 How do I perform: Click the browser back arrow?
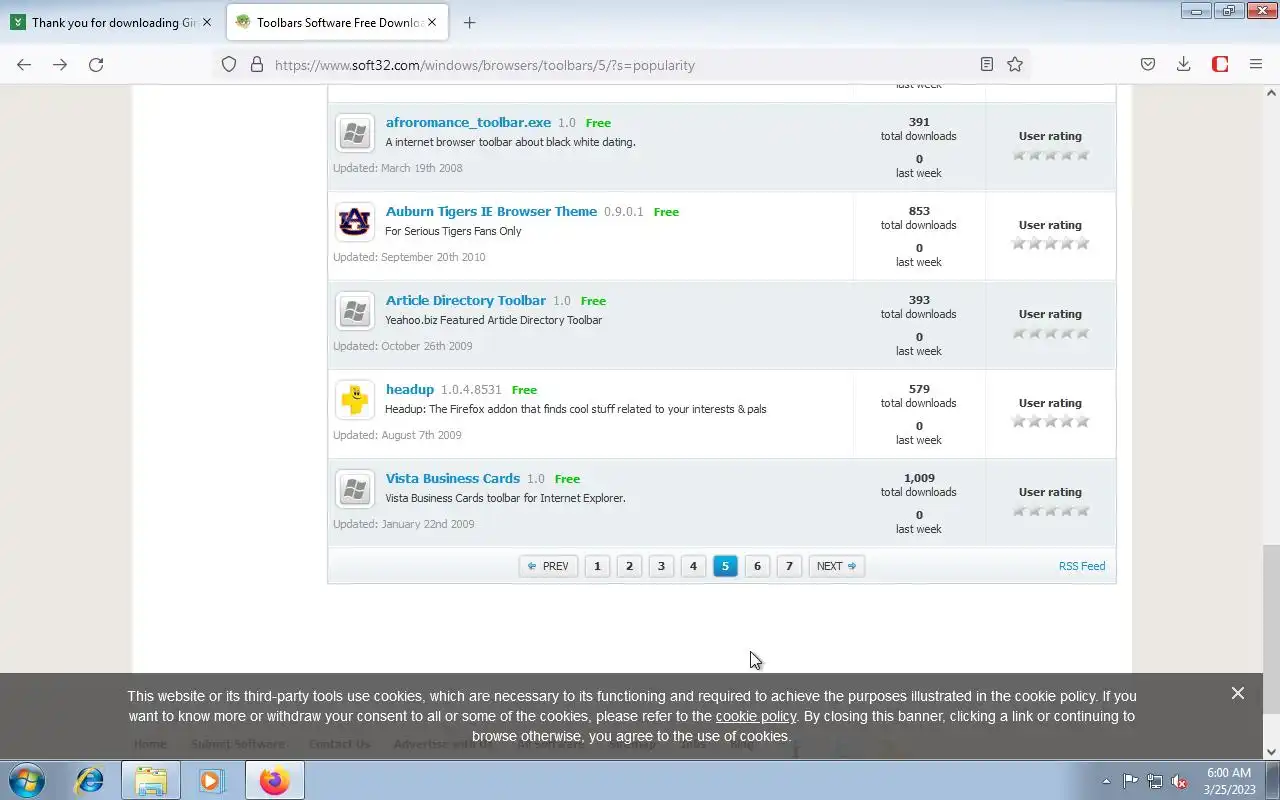(24, 64)
